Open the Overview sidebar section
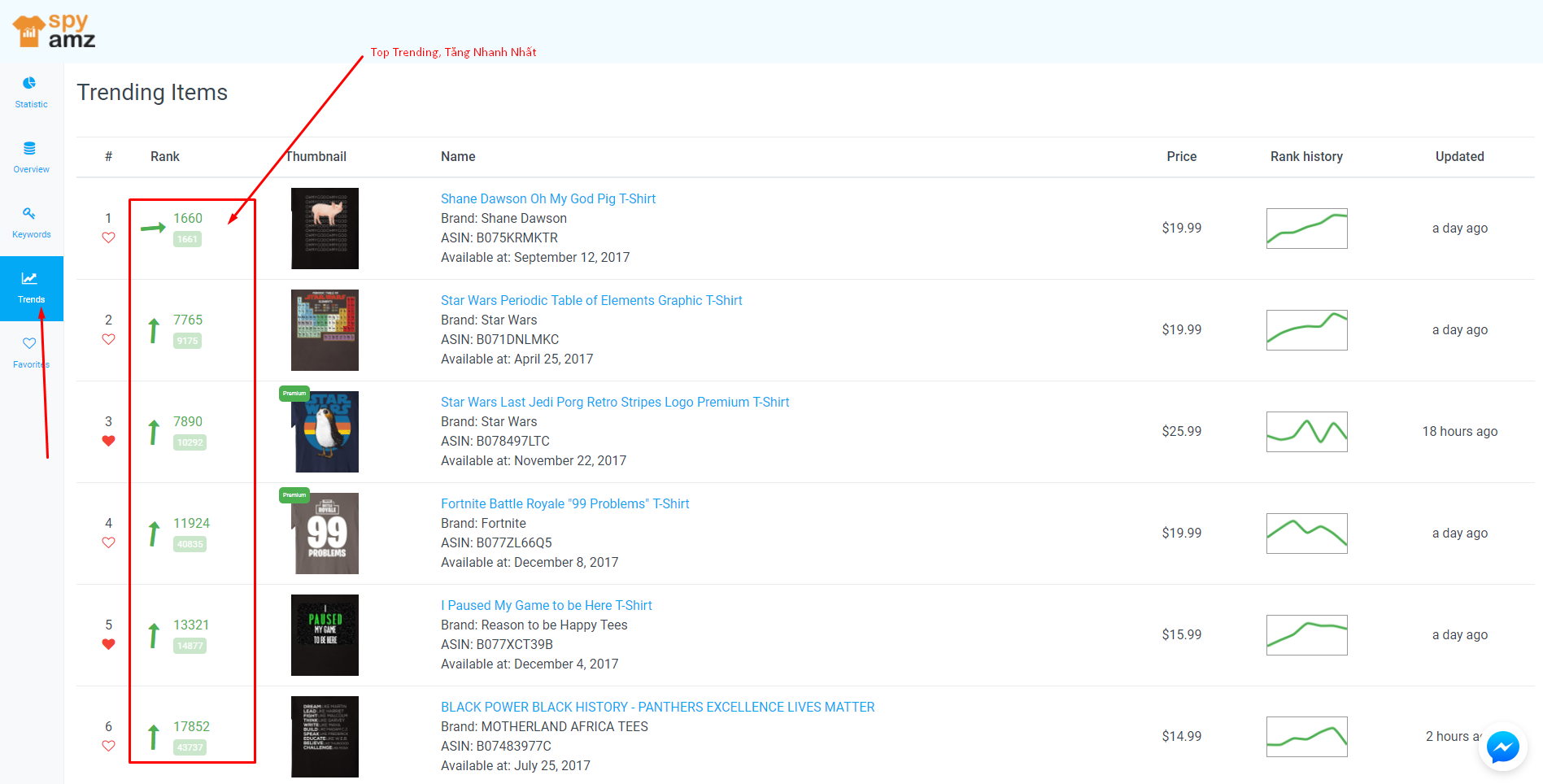Viewport: 1543px width, 784px height. click(x=31, y=158)
